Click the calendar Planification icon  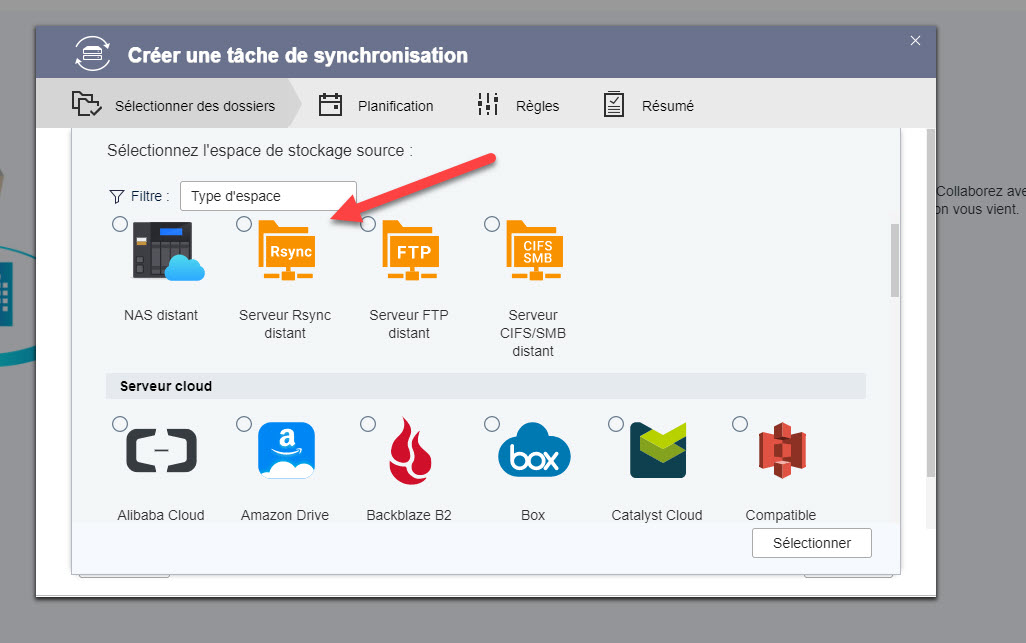coord(330,105)
